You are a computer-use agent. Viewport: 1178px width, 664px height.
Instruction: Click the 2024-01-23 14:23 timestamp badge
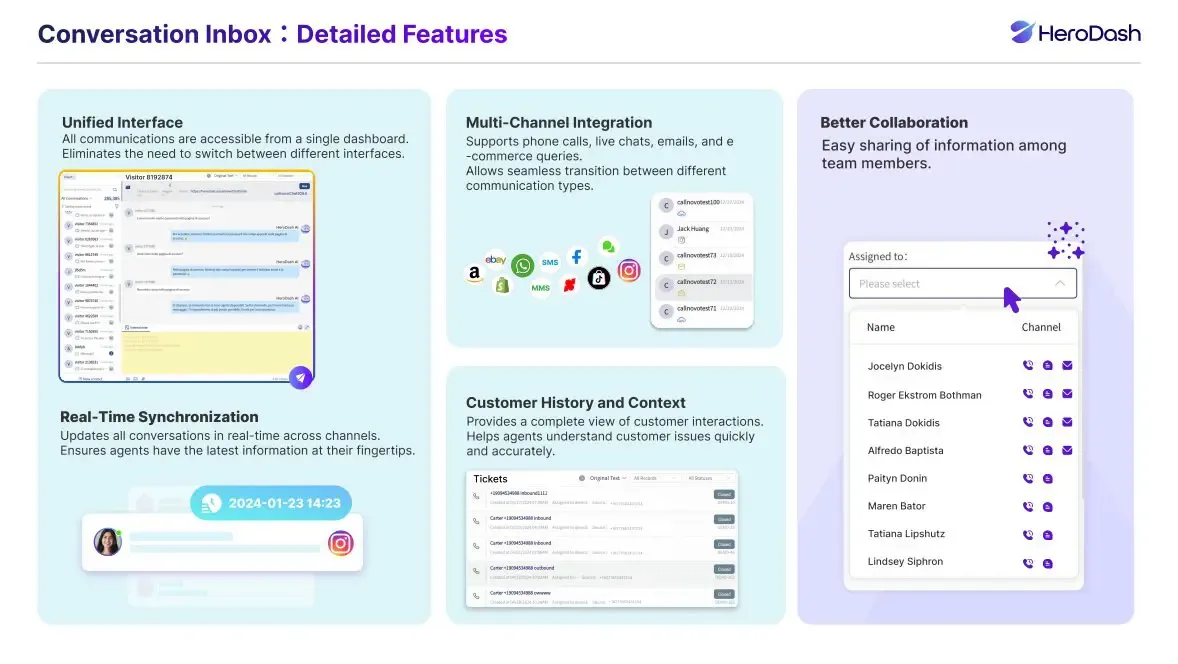(x=270, y=503)
